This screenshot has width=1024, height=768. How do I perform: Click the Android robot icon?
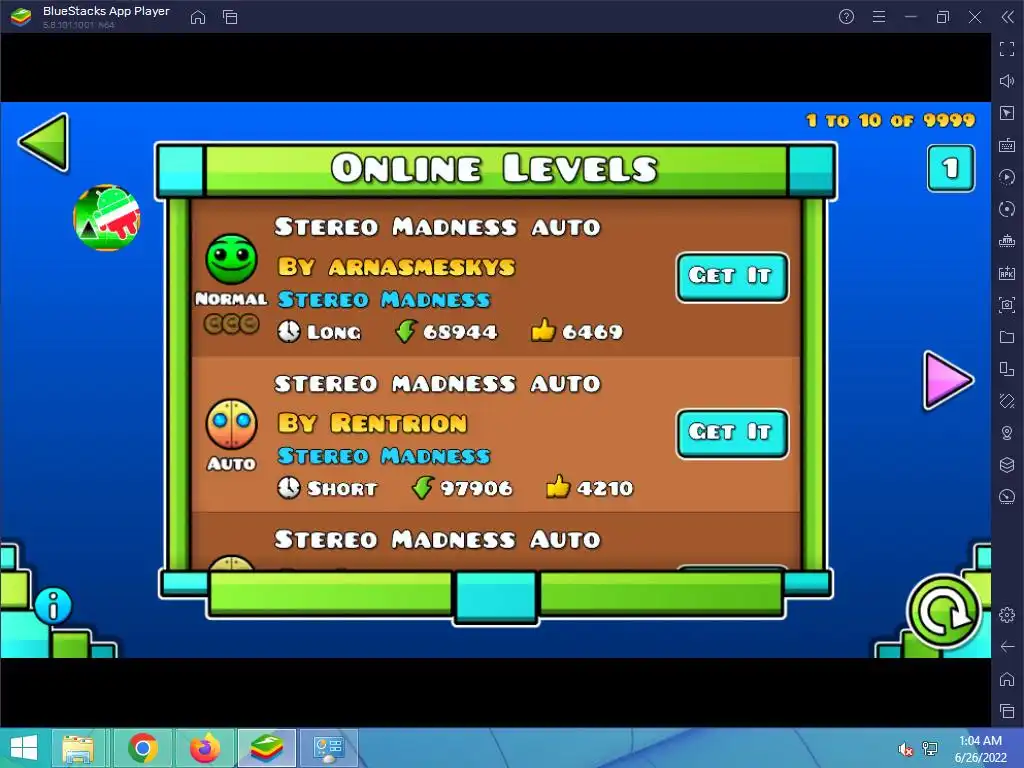(107, 218)
